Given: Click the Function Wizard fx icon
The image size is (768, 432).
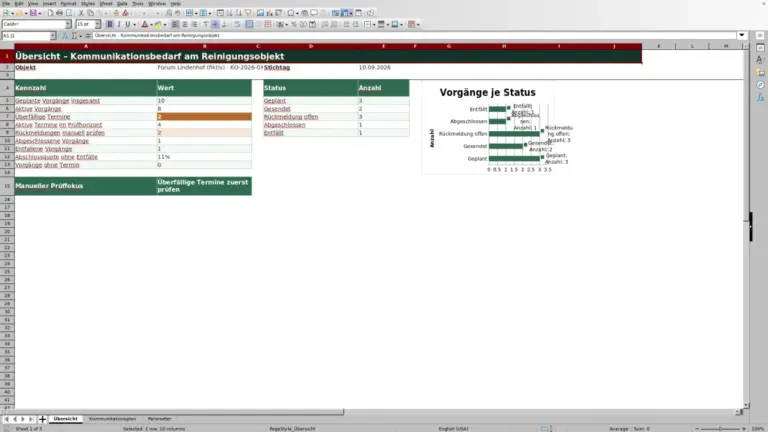Looking at the screenshot, I should point(65,35).
